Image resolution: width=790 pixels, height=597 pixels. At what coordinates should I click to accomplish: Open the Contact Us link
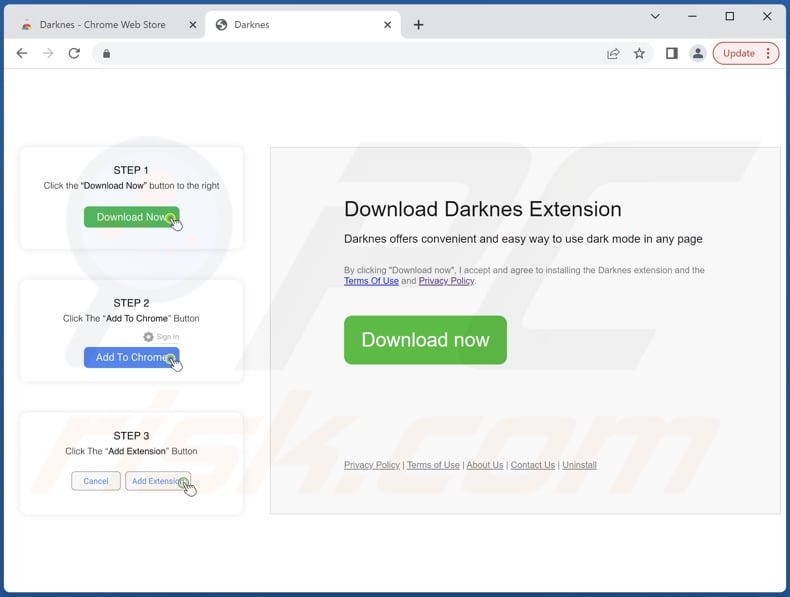click(x=533, y=465)
